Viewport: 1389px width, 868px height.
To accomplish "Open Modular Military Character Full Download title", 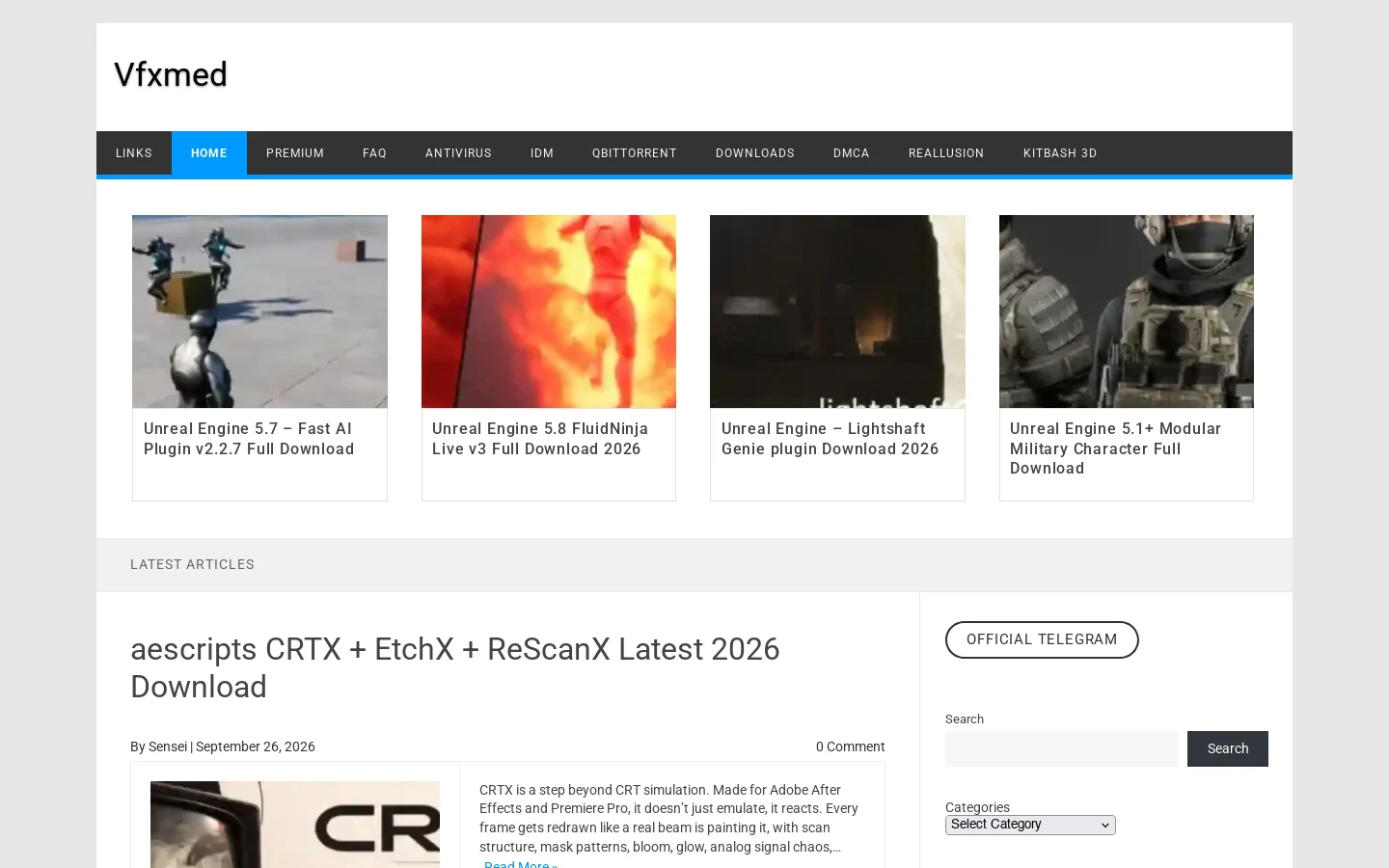I will [1115, 448].
